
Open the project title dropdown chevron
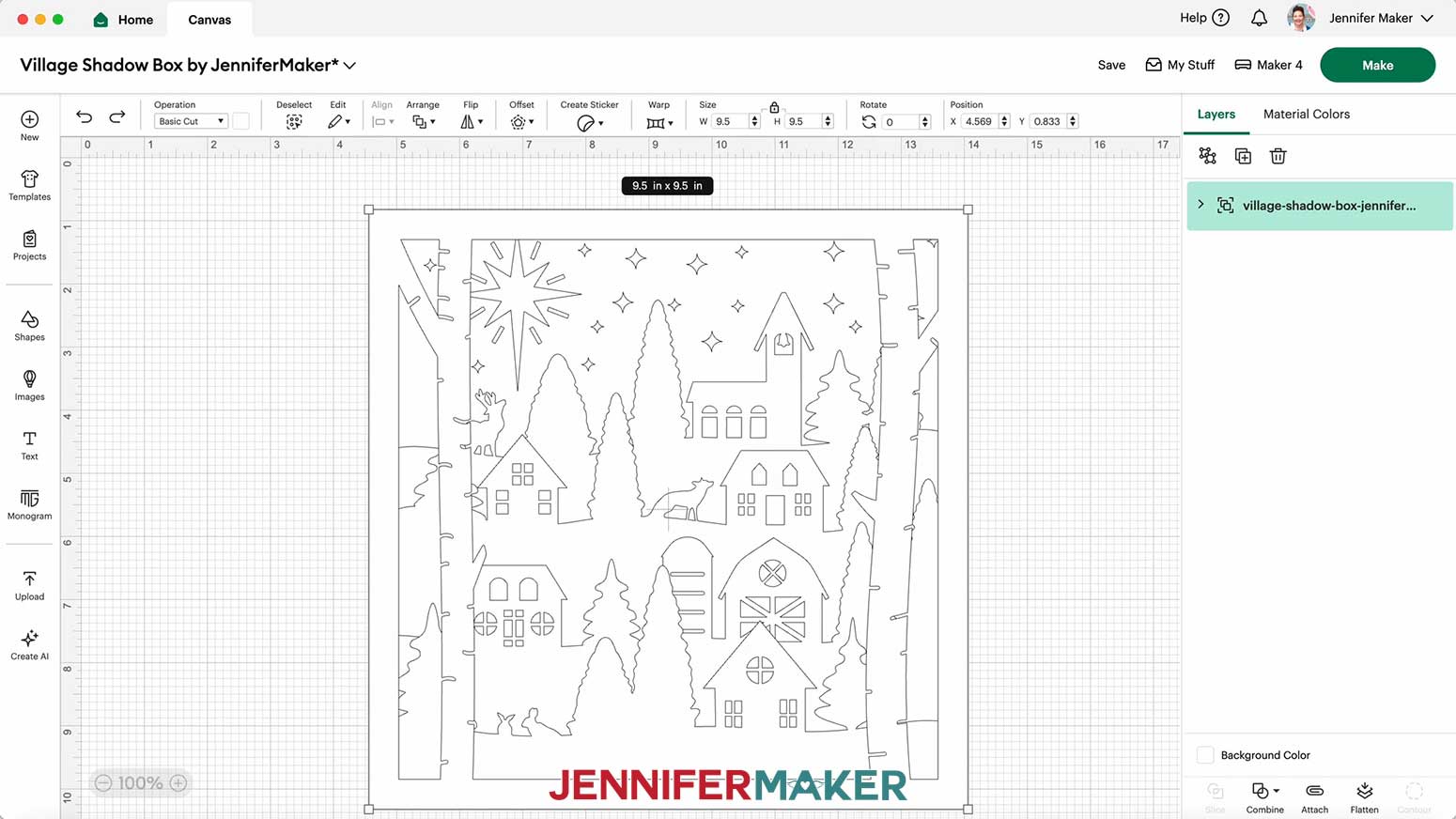click(x=349, y=66)
